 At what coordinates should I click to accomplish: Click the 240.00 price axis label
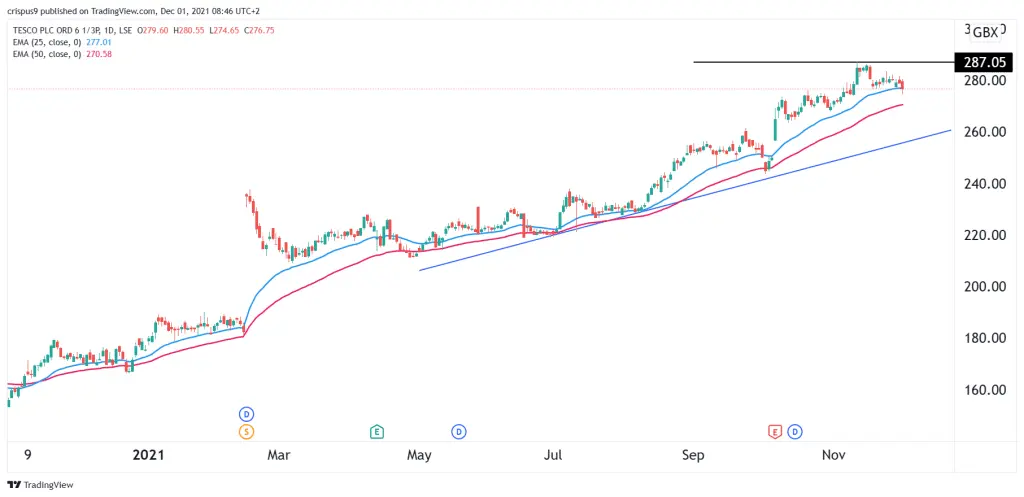pyautogui.click(x=984, y=184)
